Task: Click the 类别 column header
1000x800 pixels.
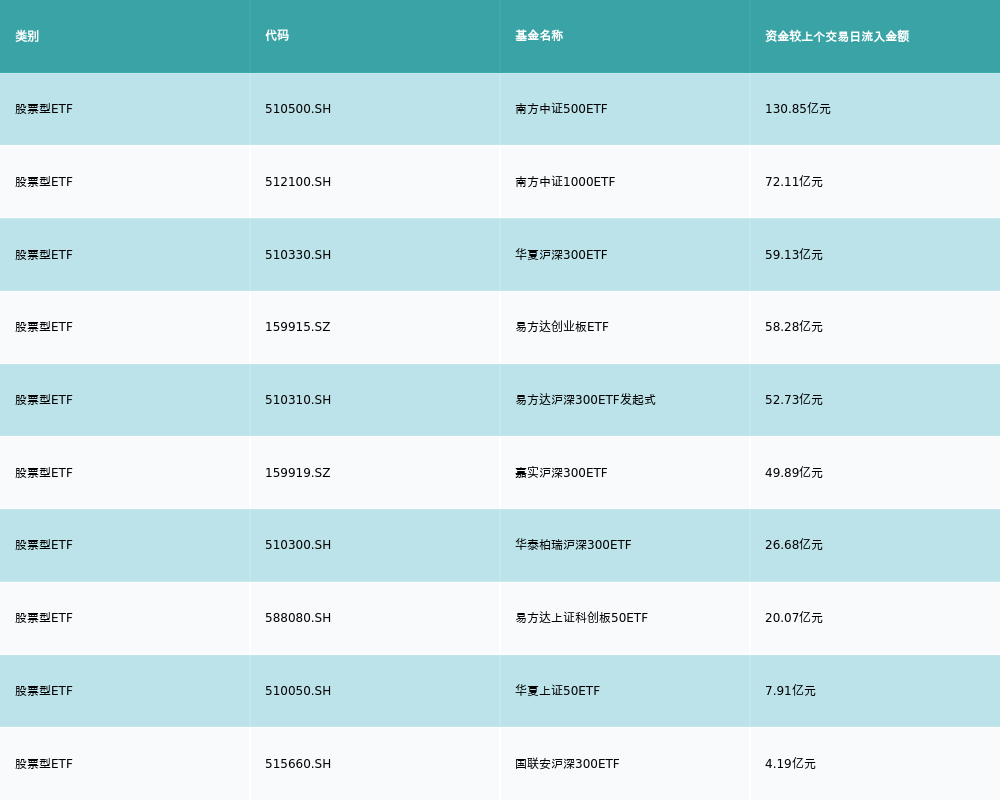Action: (27, 36)
